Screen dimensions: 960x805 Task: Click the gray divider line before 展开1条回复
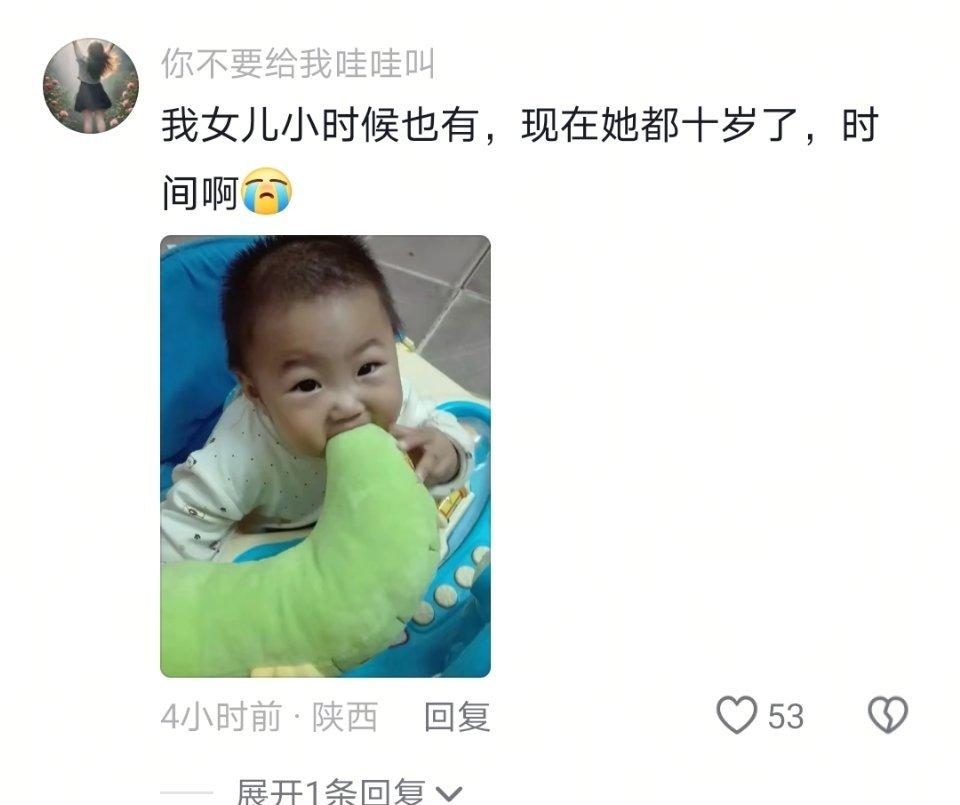point(186,793)
